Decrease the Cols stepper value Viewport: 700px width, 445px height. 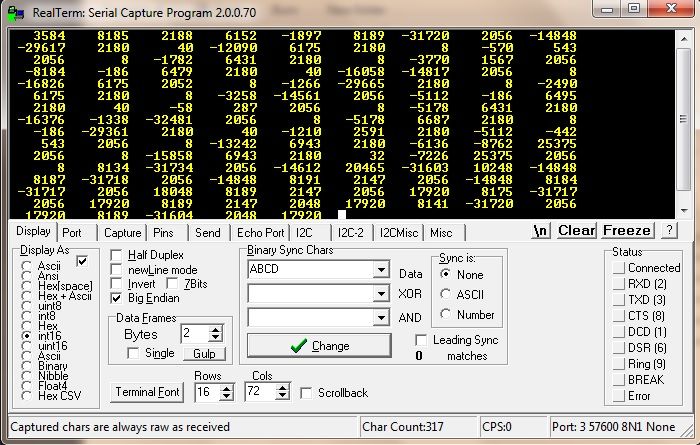click(x=282, y=396)
